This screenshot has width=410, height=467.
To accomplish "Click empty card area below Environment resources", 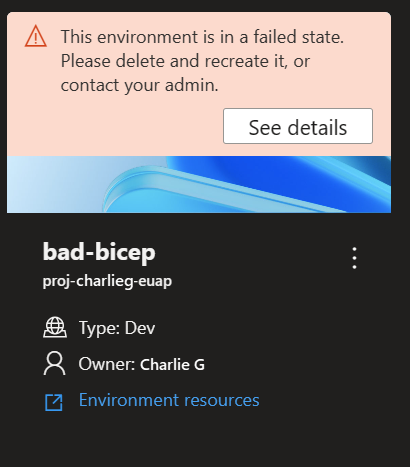I will (x=199, y=437).
